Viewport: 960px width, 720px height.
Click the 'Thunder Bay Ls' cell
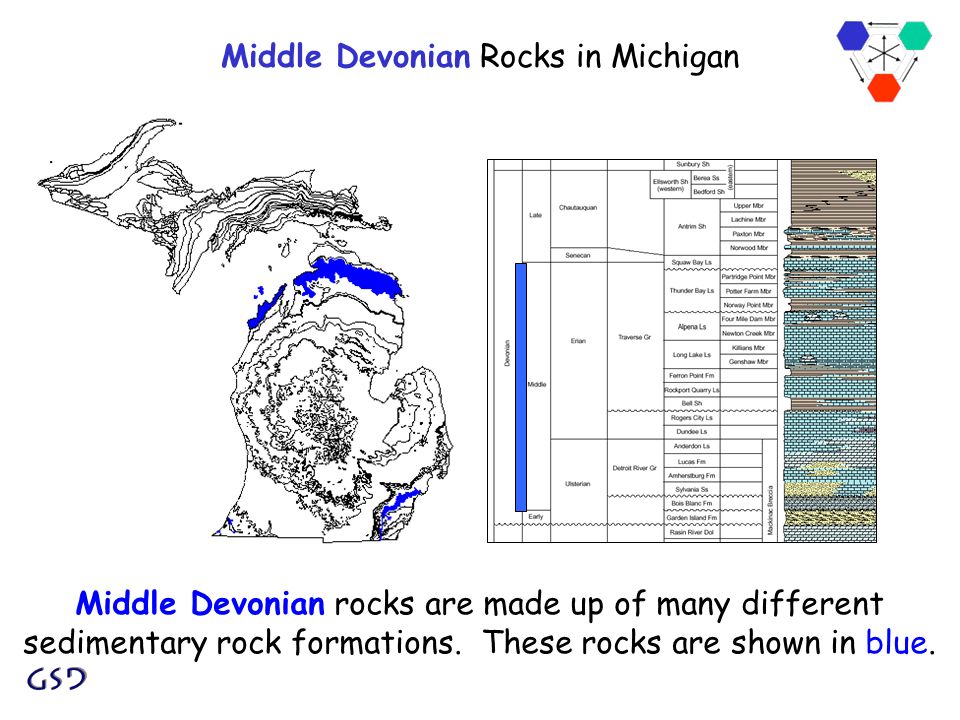tap(692, 291)
